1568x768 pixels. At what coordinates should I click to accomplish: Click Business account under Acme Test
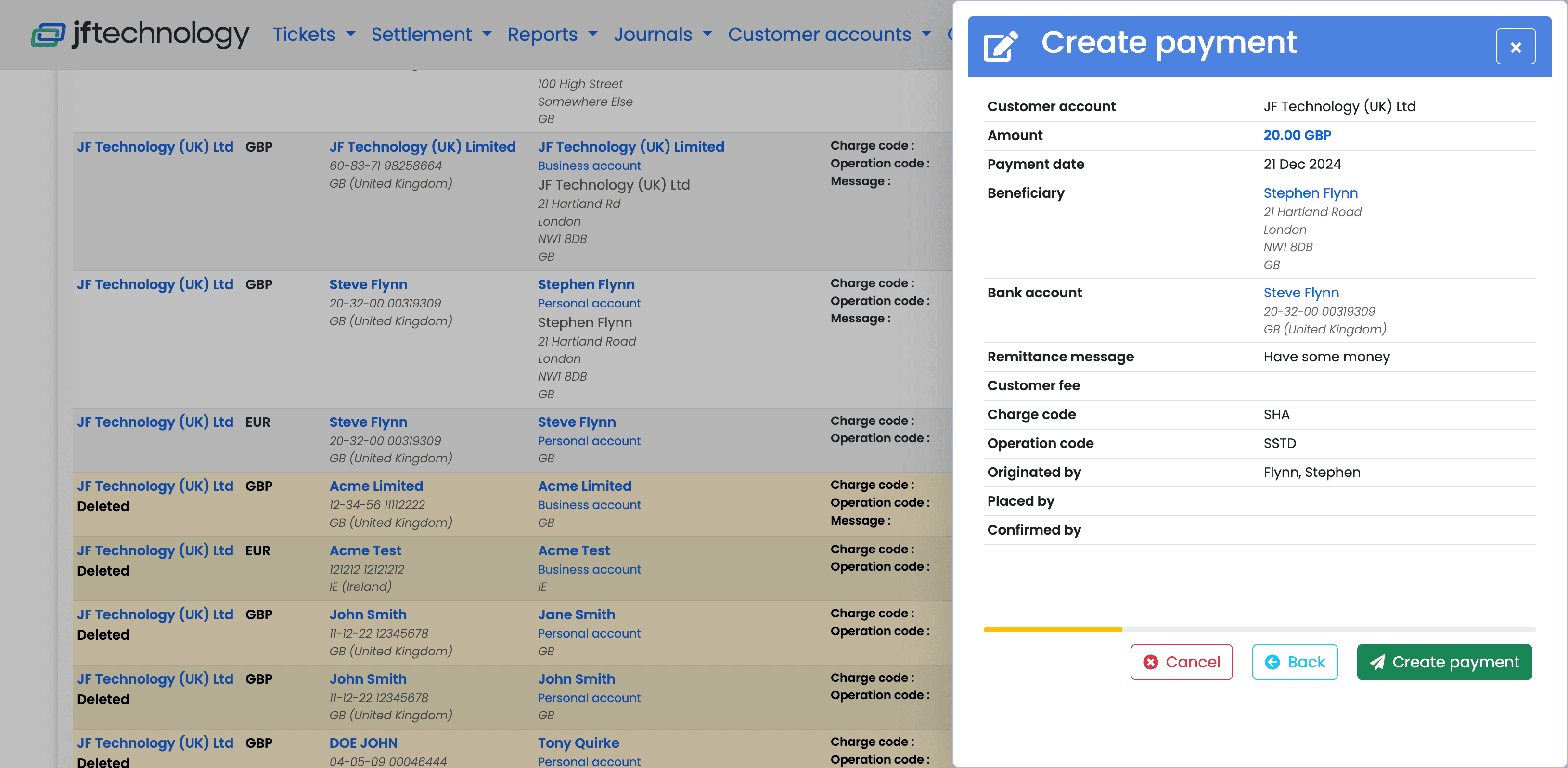[x=589, y=569]
